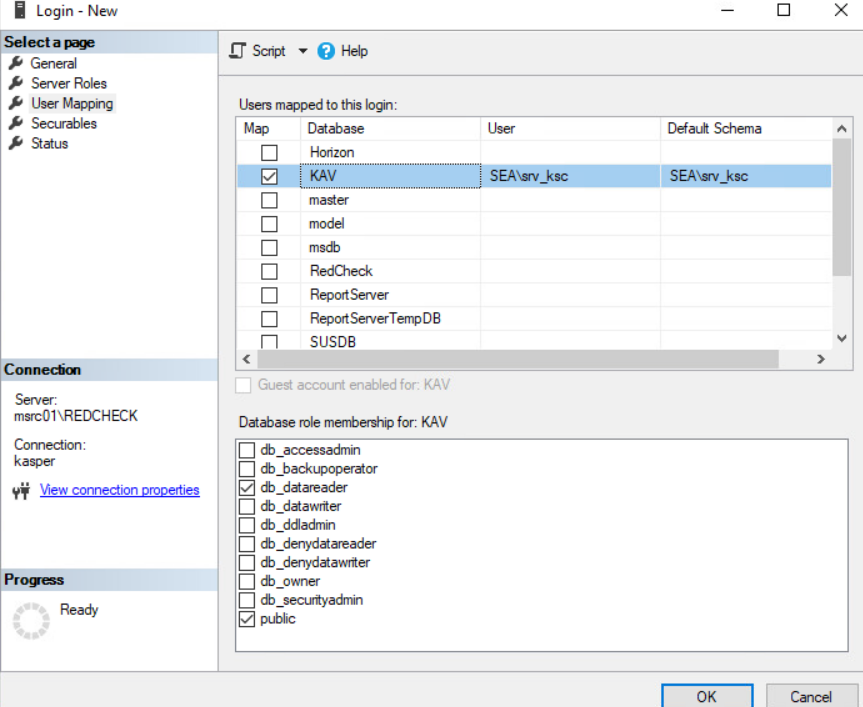Enable db_owner role for KAV

coord(245,581)
